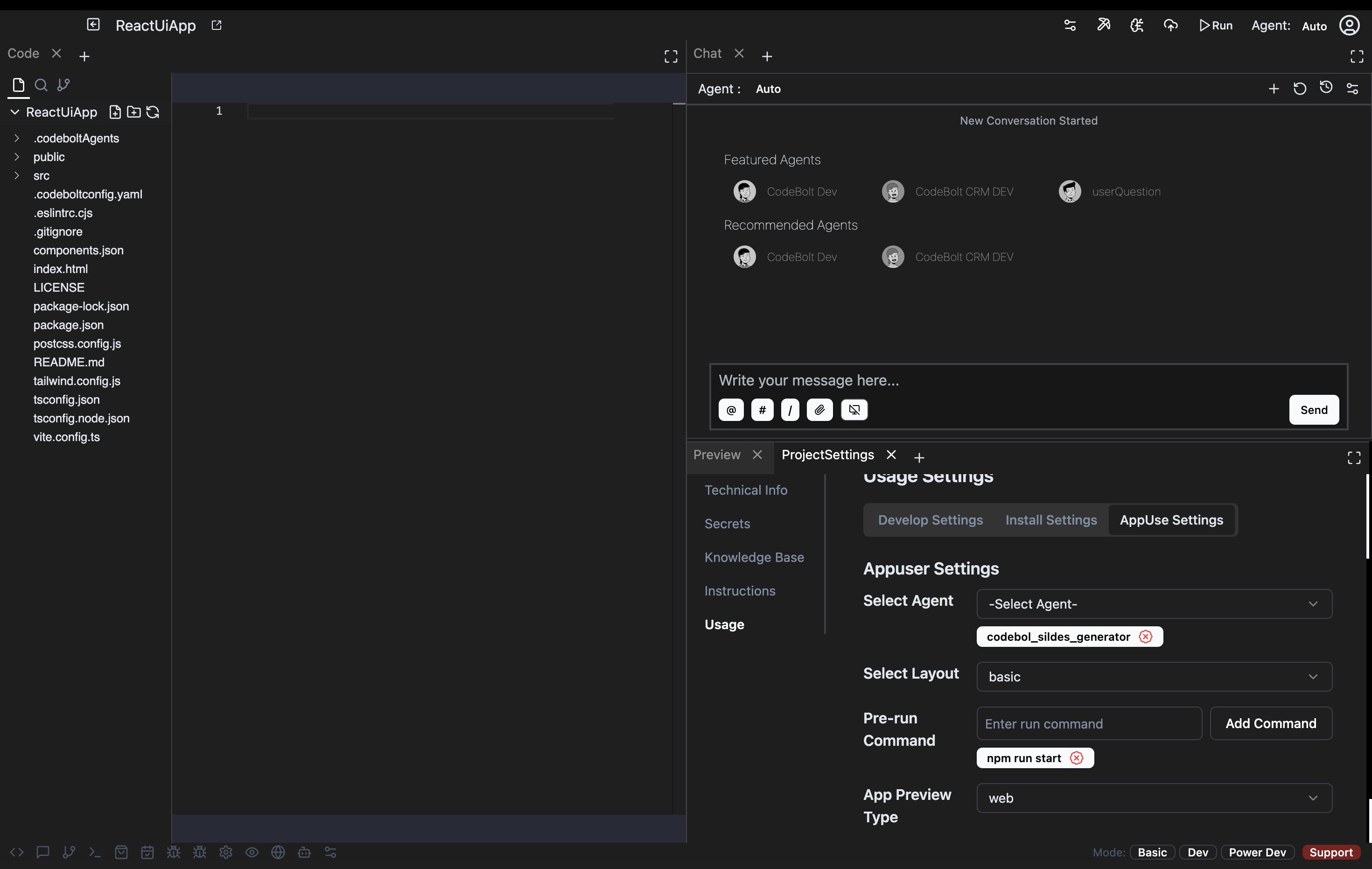Switch to the Install Settings tab

coord(1051,519)
